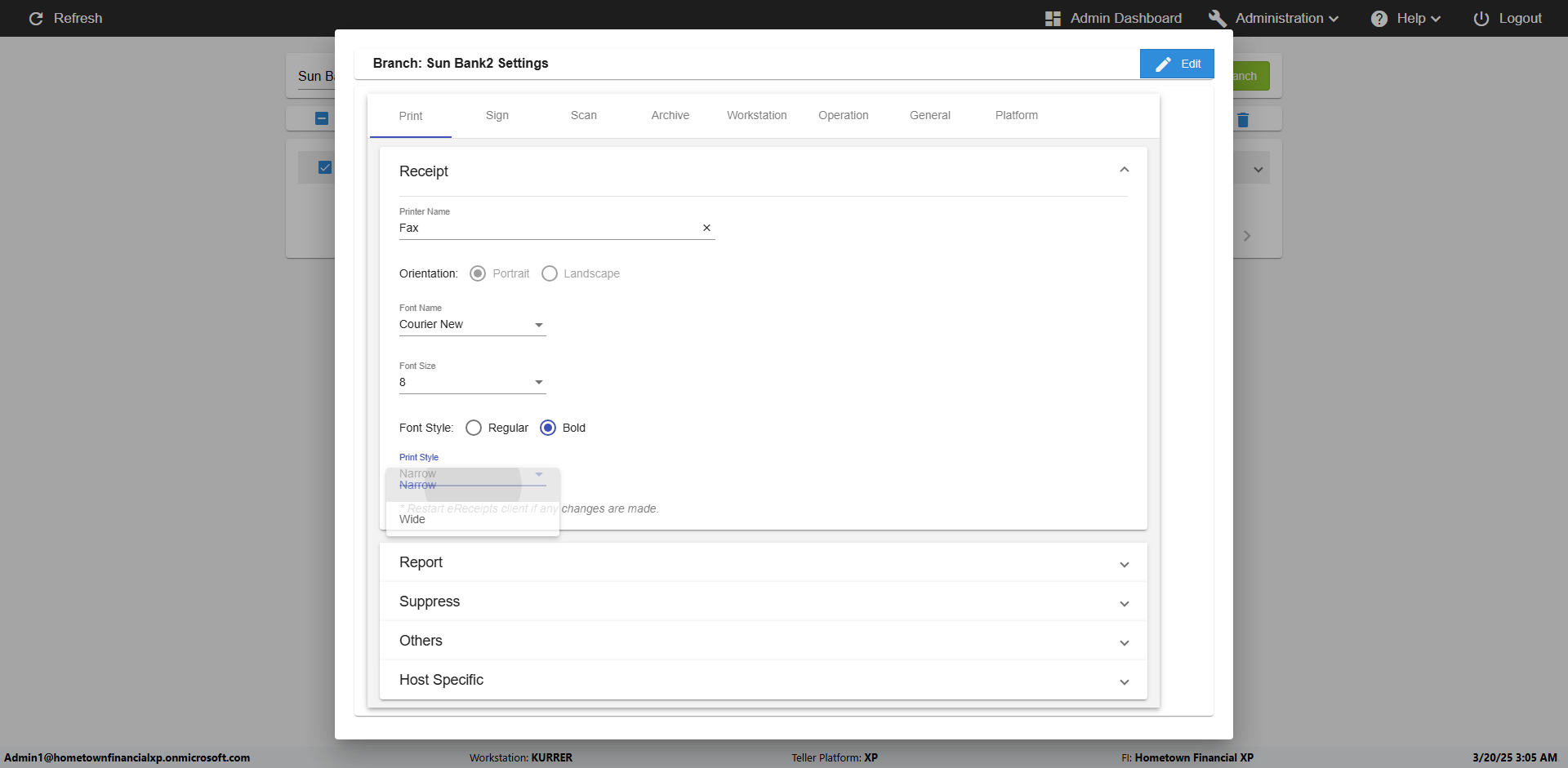Open the Font Size dropdown
Viewport: 1568px width, 768px height.
472,383
